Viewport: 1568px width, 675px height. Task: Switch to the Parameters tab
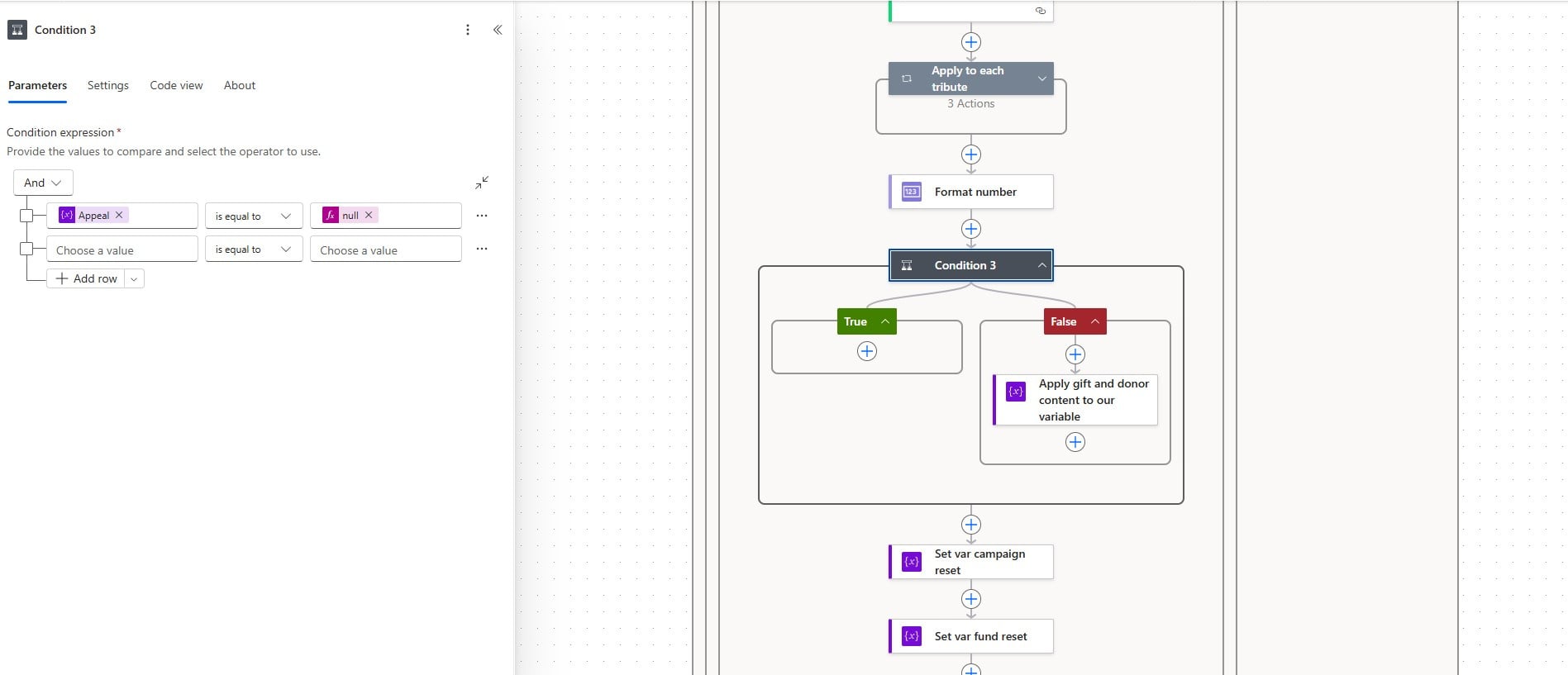(x=37, y=85)
